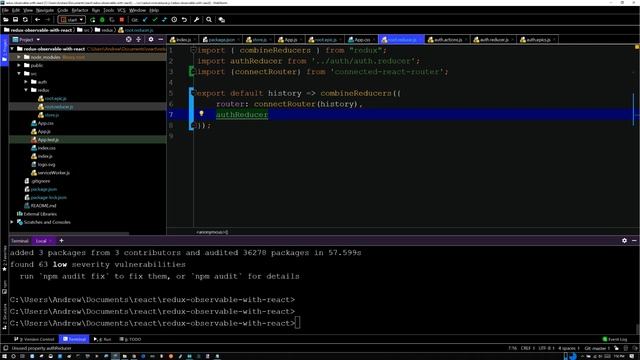Open the 'start' run configuration dropdown
The height and width of the screenshot is (360, 640).
point(72,20)
